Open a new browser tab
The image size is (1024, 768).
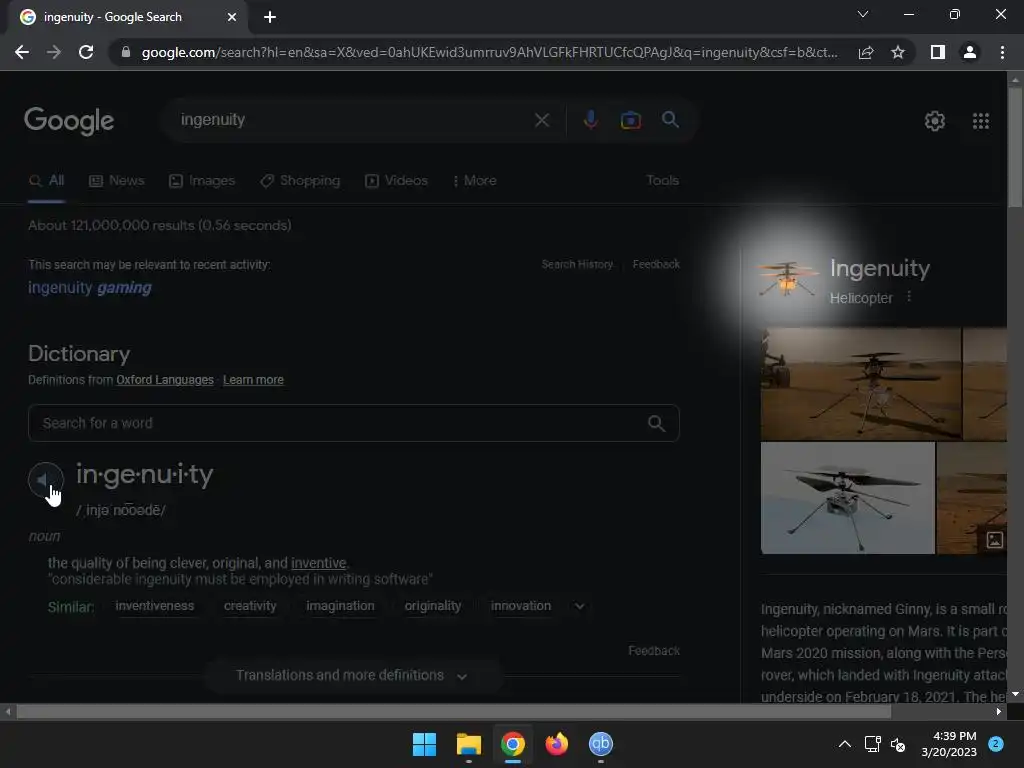(270, 17)
